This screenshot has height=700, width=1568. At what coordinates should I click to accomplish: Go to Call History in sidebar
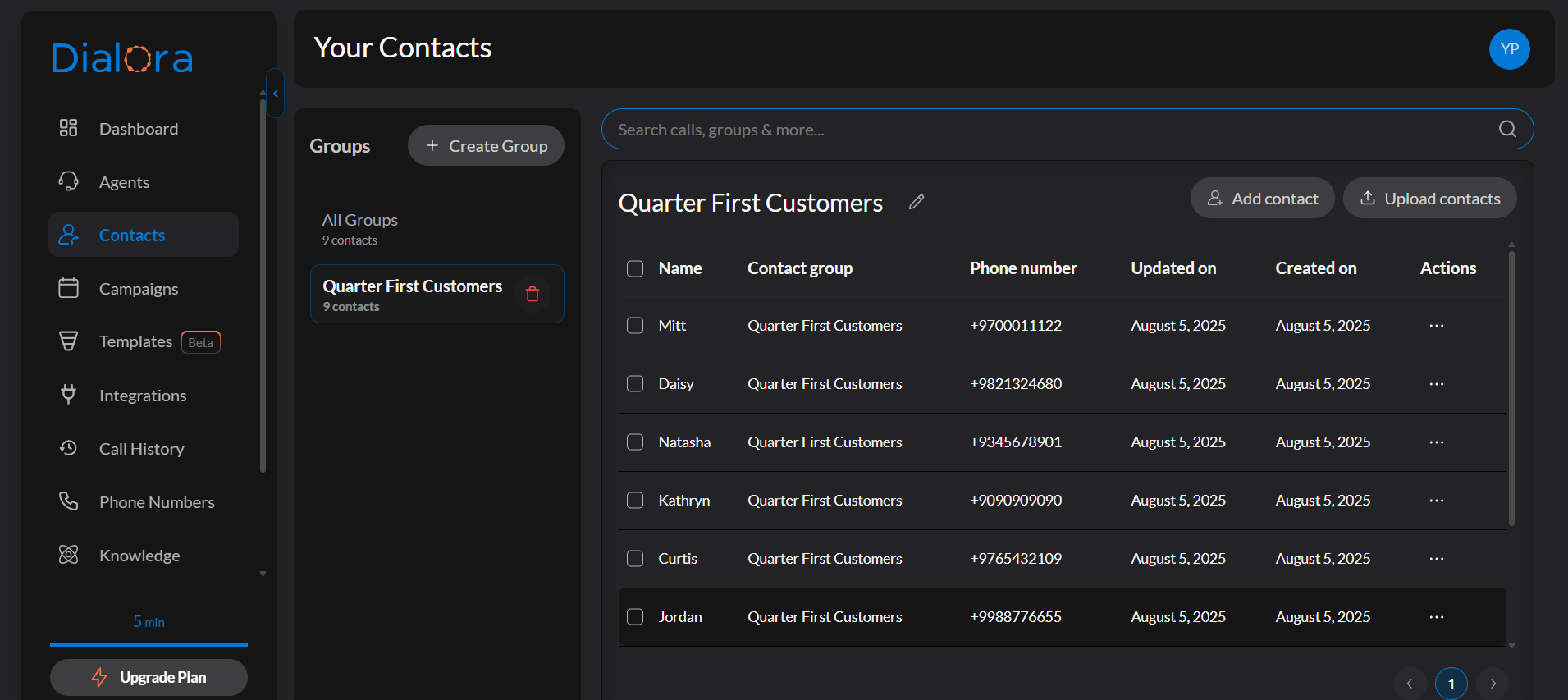tap(141, 449)
